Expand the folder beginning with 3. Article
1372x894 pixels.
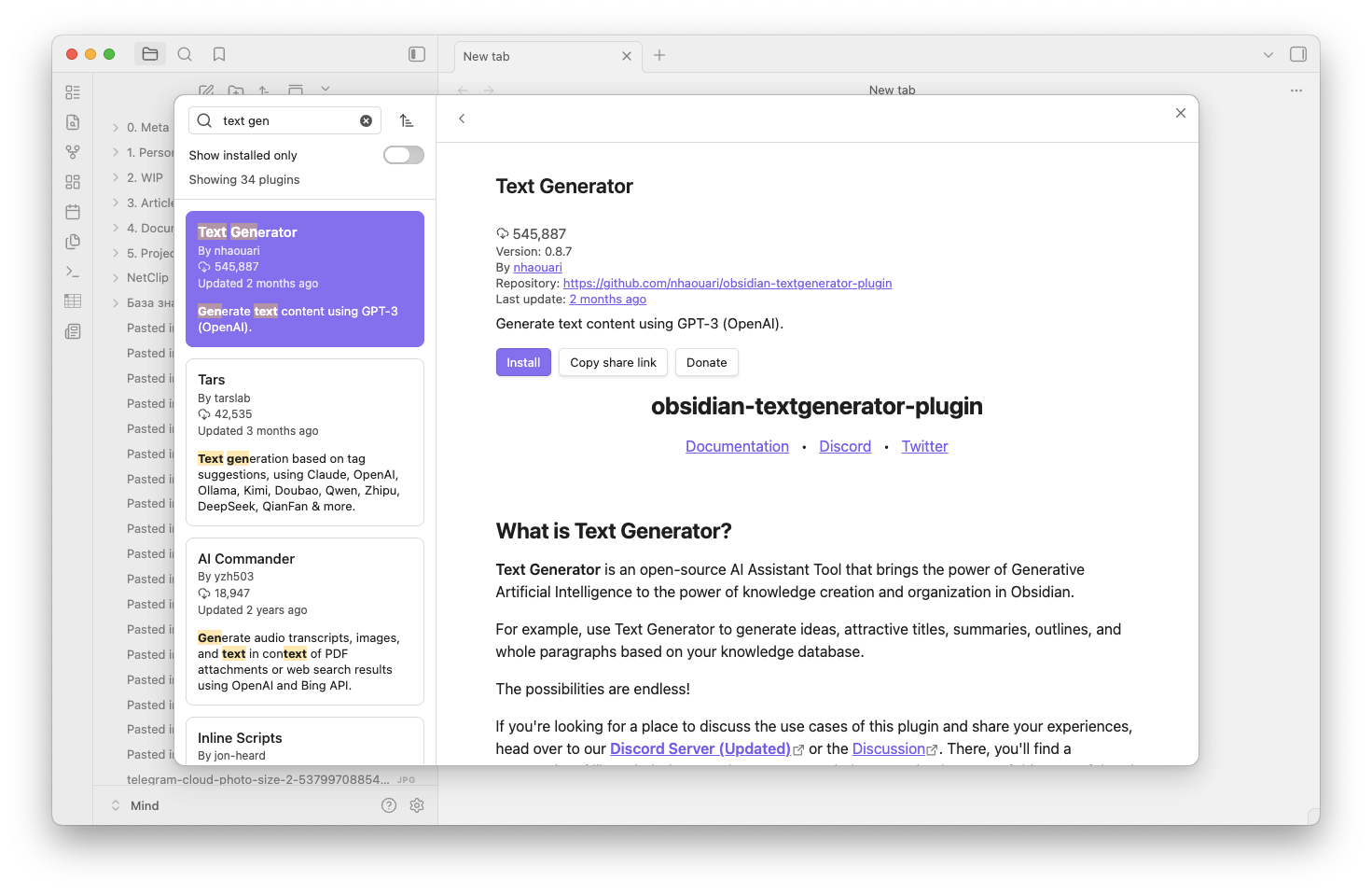[116, 203]
